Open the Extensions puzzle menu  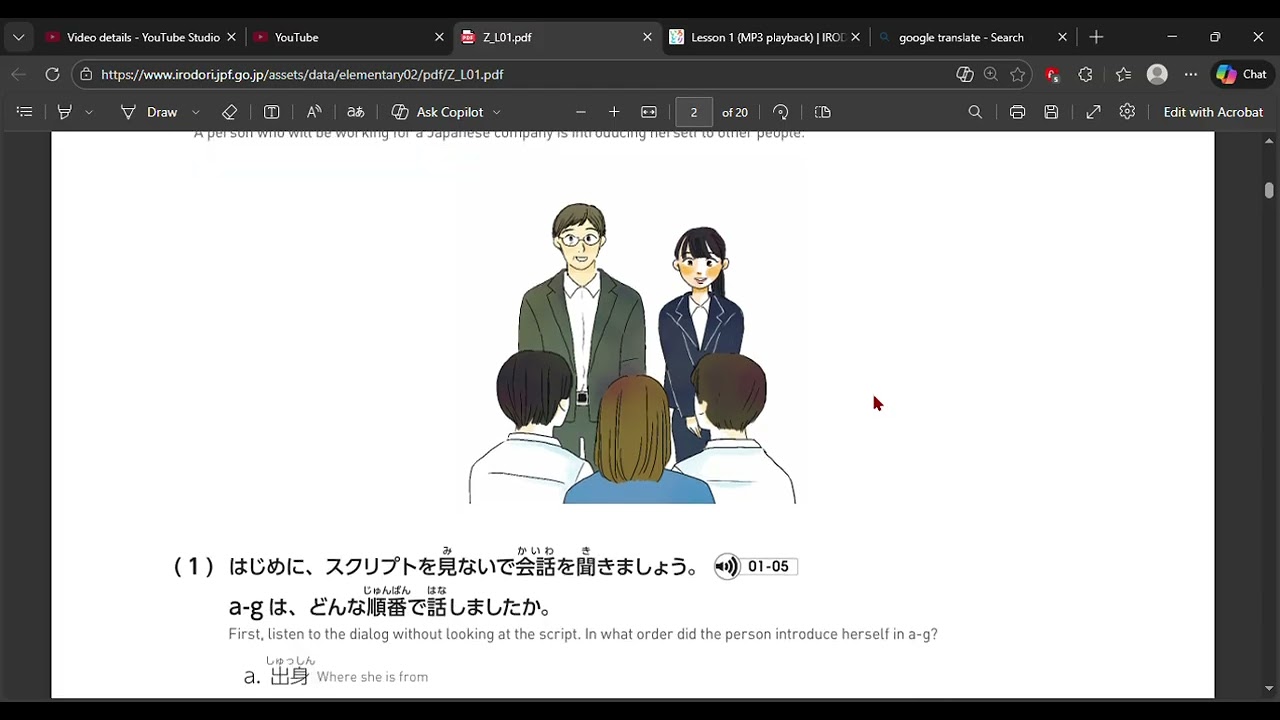click(x=1086, y=74)
